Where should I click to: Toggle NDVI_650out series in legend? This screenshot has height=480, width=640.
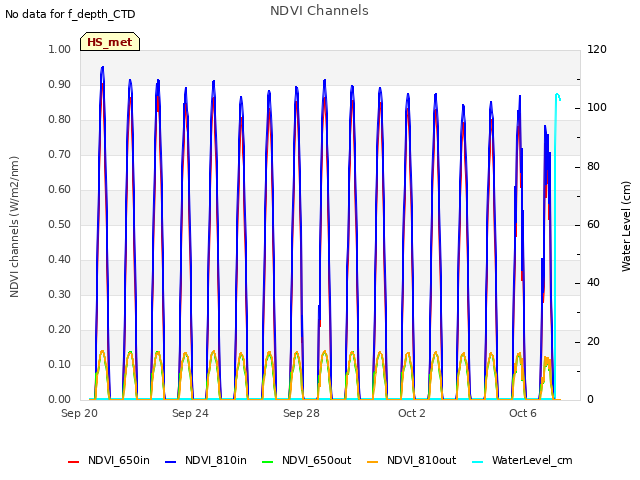point(306,460)
